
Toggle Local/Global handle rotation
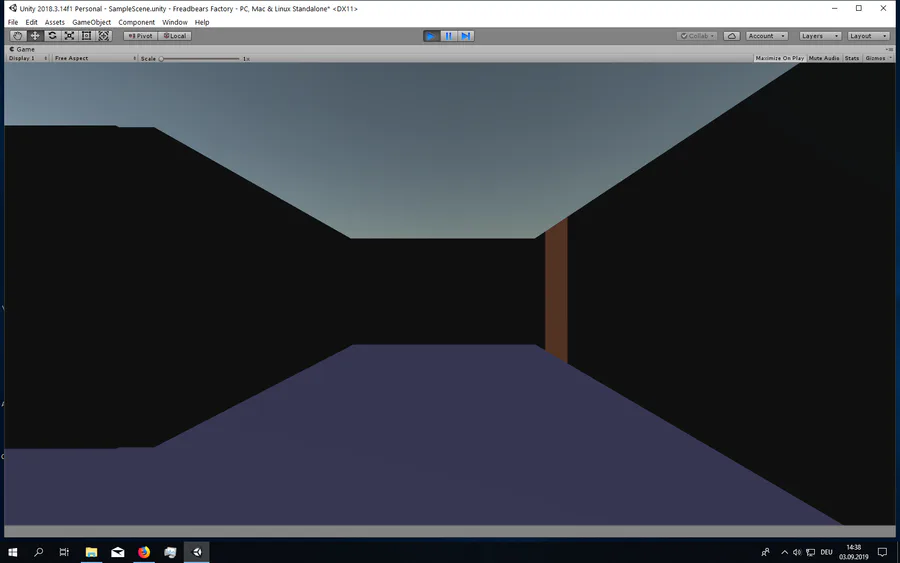click(174, 36)
